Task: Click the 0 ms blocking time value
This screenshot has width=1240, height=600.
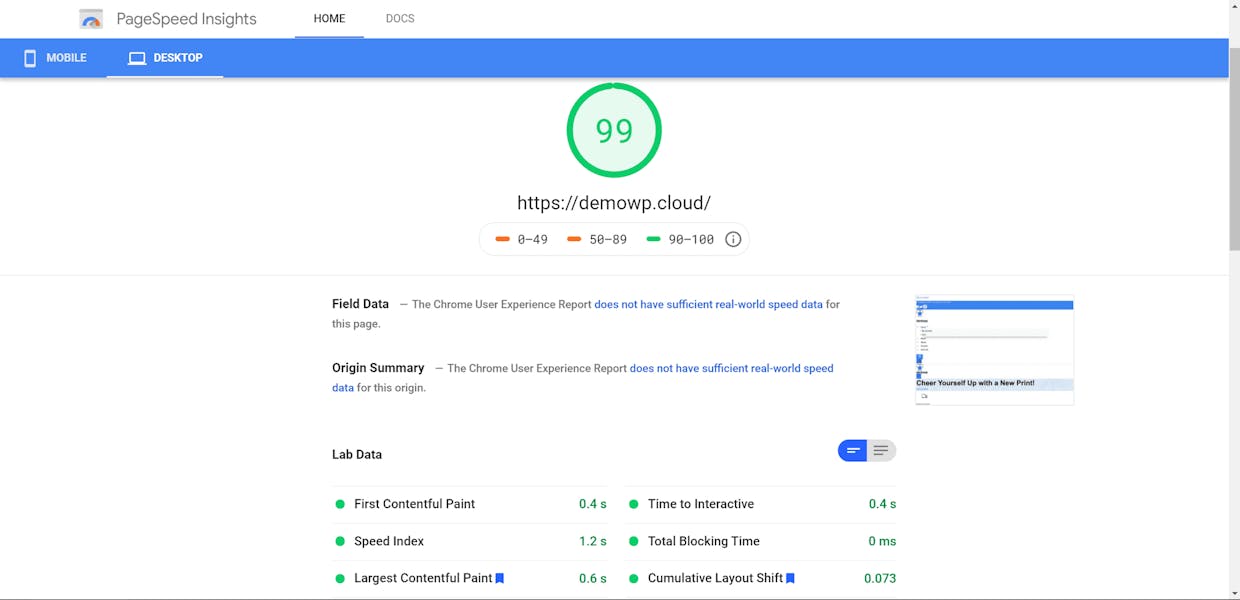Action: [x=882, y=541]
